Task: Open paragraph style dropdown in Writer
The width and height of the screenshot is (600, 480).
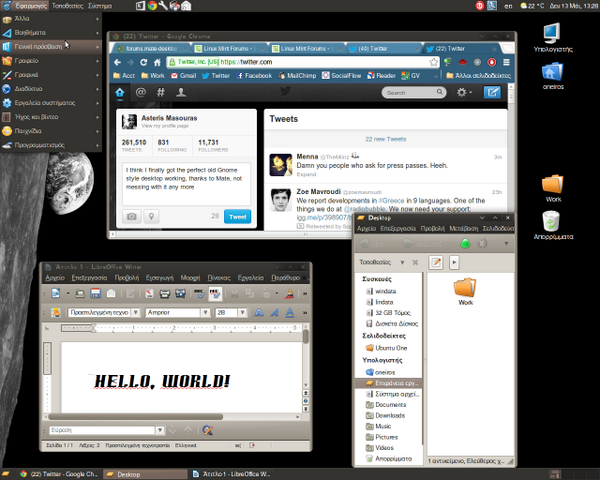Action: 135,312
